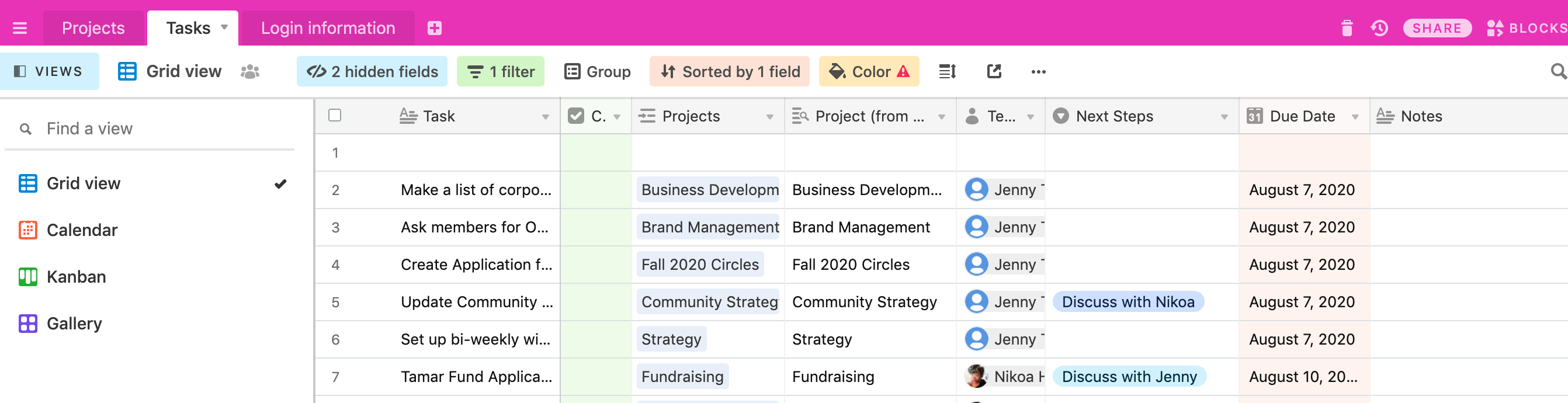Open the hamburger menu icon

[20, 28]
